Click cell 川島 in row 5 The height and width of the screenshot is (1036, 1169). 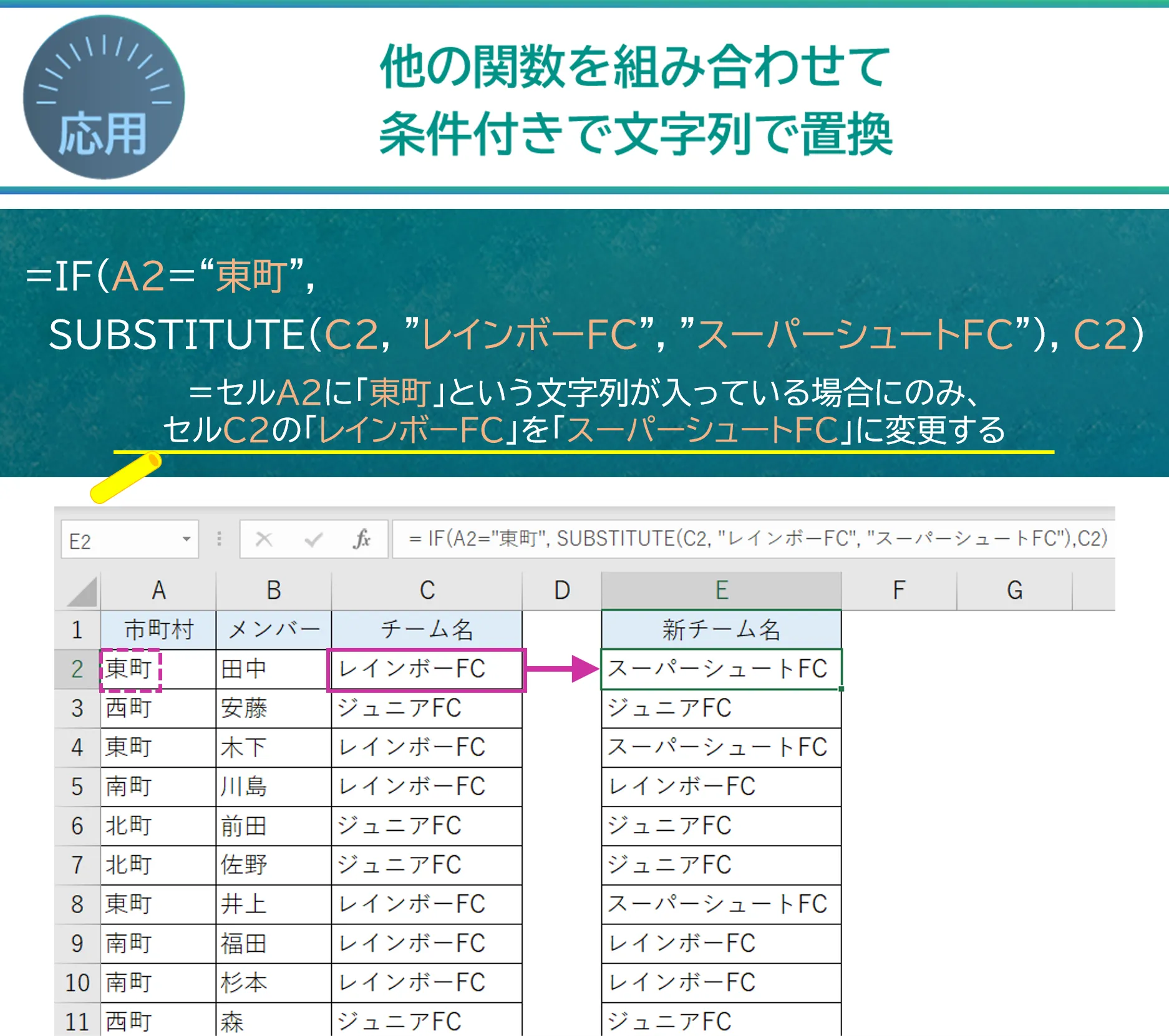tap(274, 787)
